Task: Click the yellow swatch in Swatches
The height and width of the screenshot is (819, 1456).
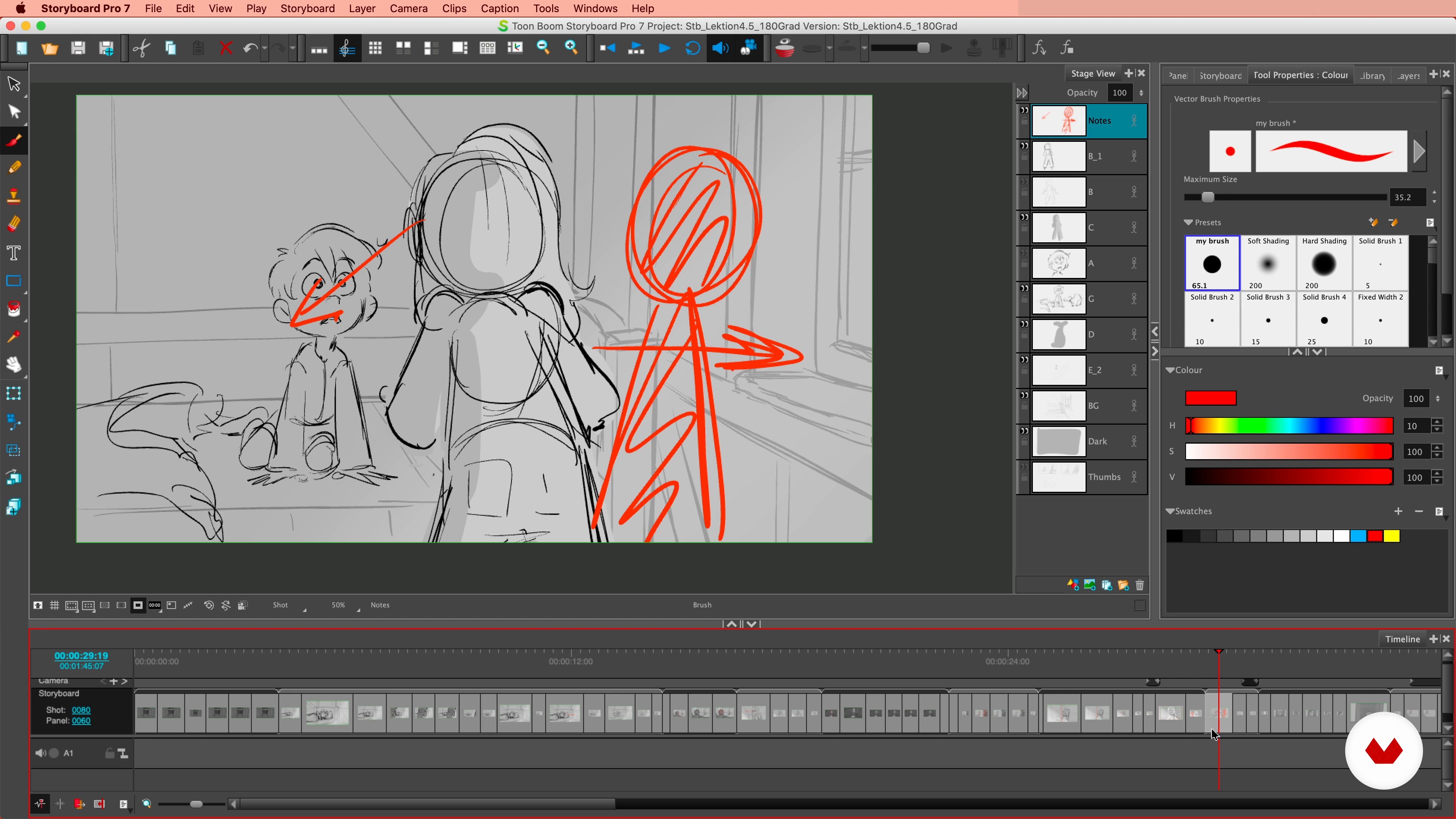Action: pyautogui.click(x=1392, y=536)
